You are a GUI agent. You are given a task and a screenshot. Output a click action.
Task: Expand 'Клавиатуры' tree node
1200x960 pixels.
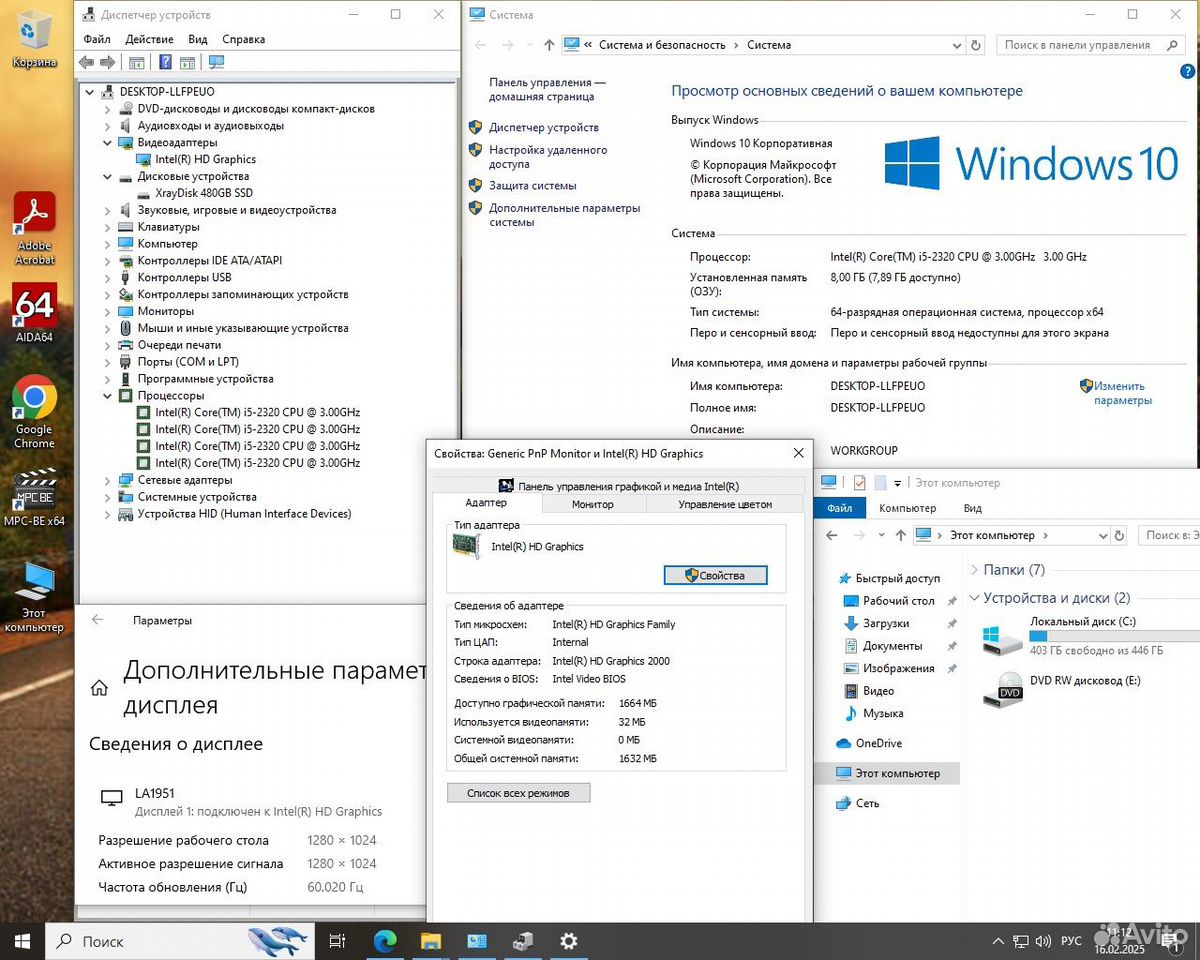click(x=107, y=227)
